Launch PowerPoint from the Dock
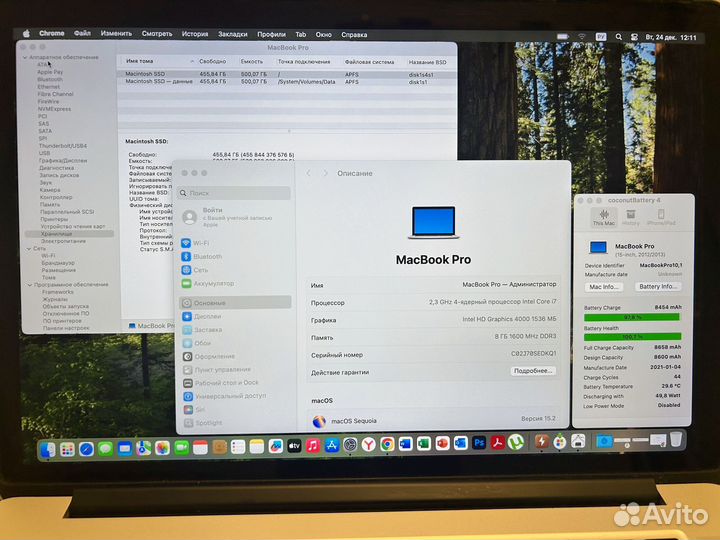 tap(442, 443)
